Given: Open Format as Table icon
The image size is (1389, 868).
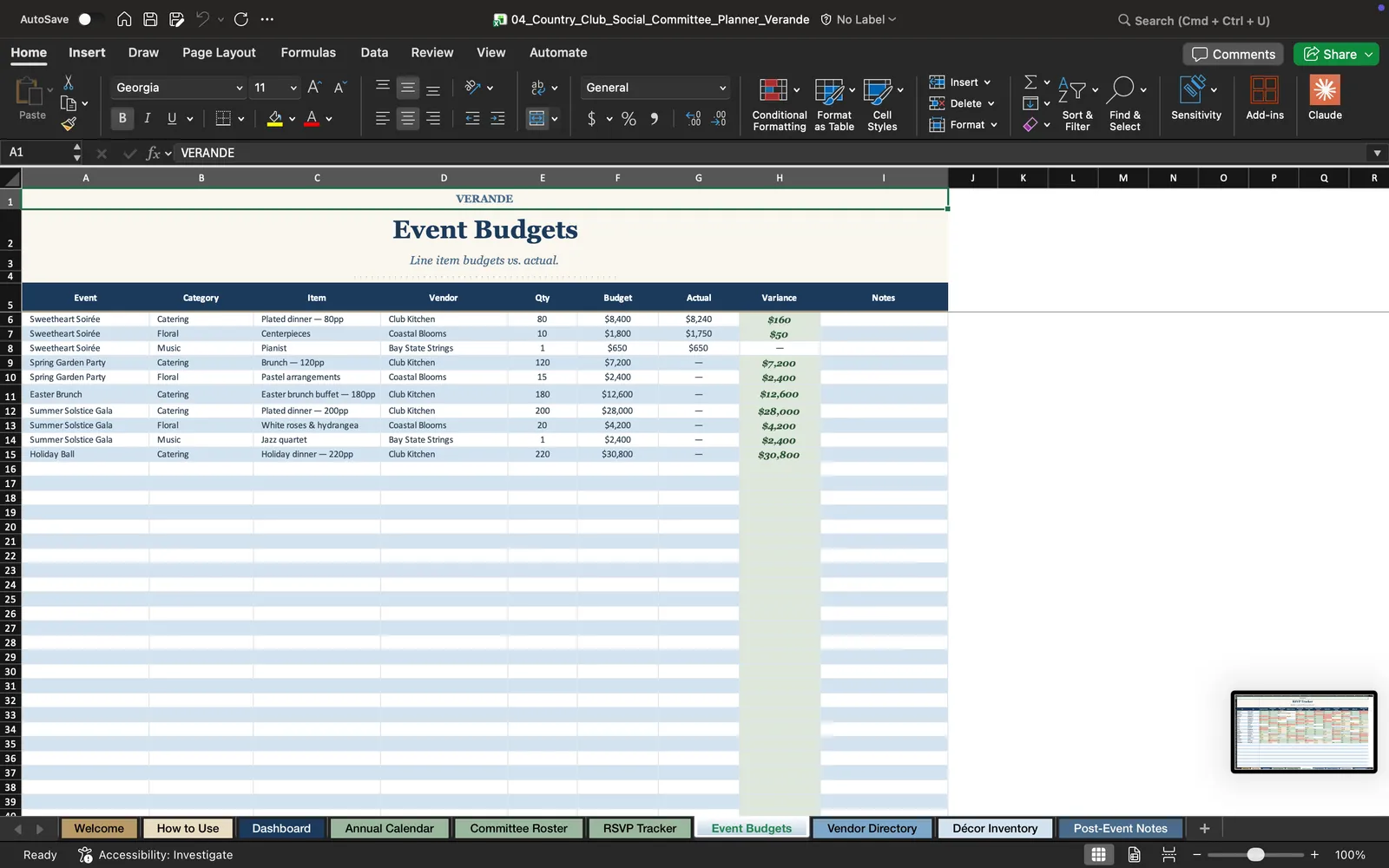Looking at the screenshot, I should click(829, 90).
